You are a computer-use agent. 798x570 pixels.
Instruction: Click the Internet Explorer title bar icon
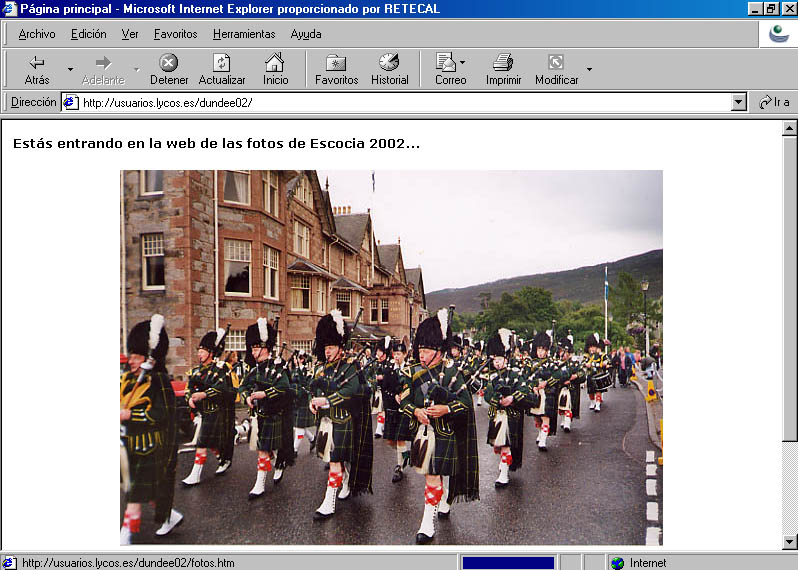click(x=9, y=9)
